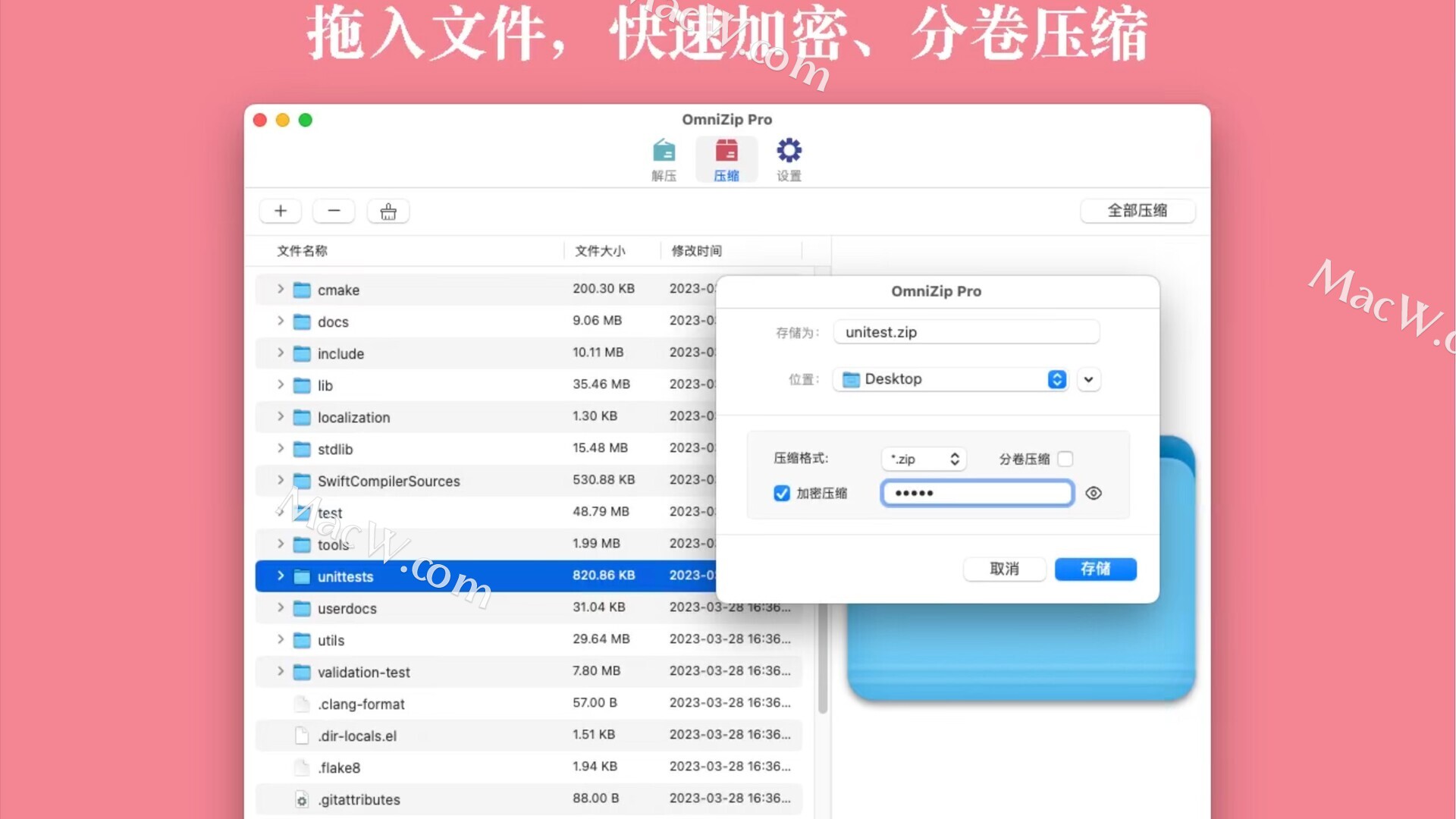Image resolution: width=1456 pixels, height=819 pixels.
Task: Click the 57.00 B size value
Action: [595, 702]
